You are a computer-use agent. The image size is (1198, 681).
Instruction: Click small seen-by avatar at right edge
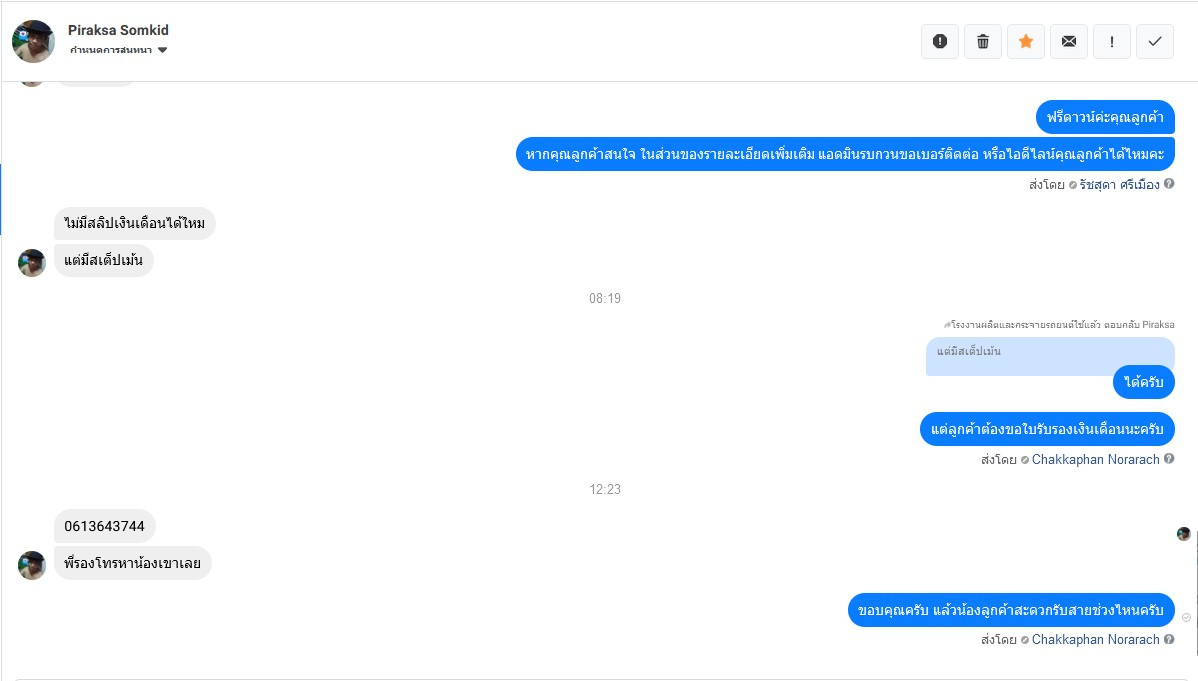(x=1183, y=533)
